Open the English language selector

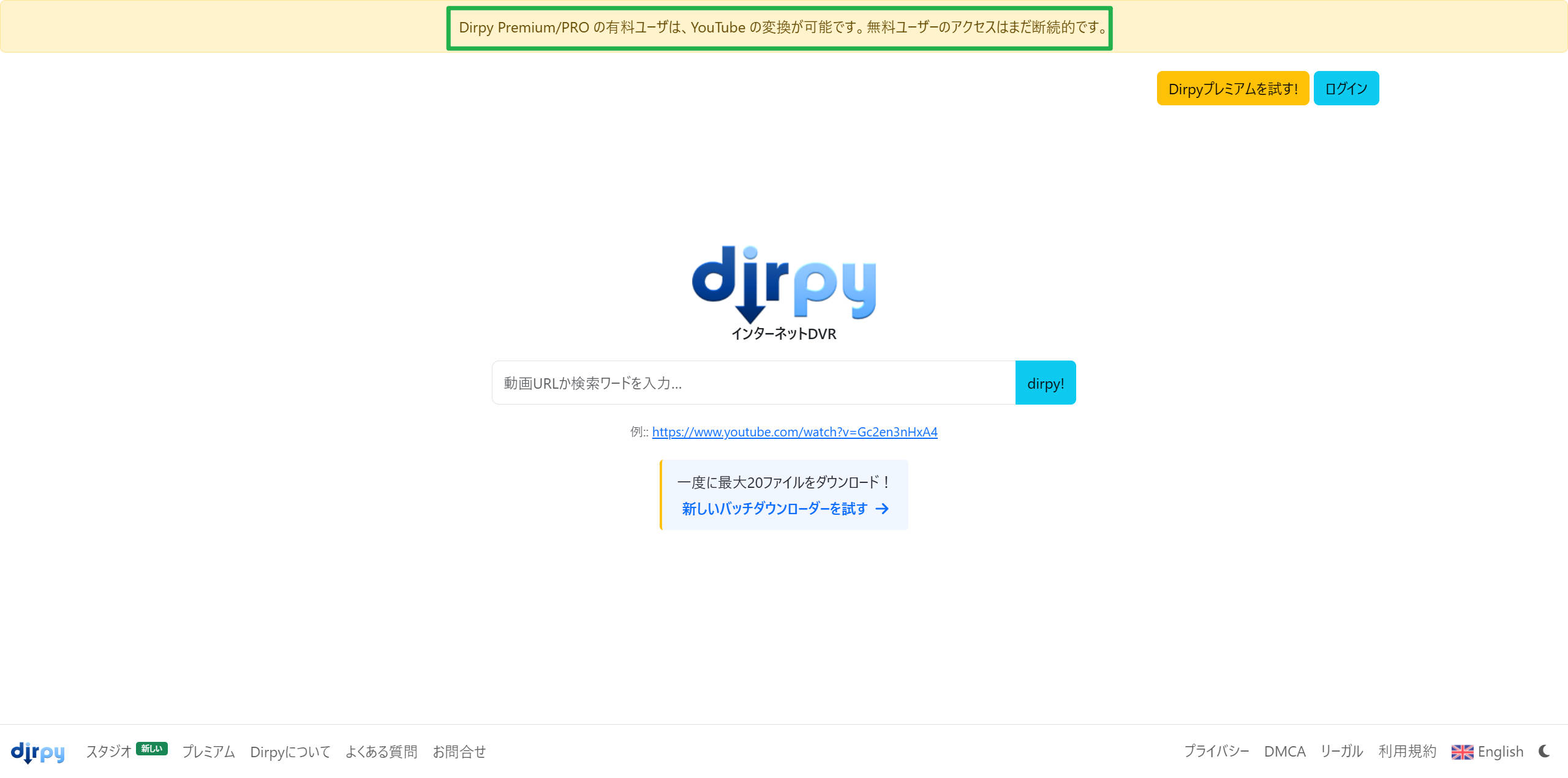[1487, 752]
